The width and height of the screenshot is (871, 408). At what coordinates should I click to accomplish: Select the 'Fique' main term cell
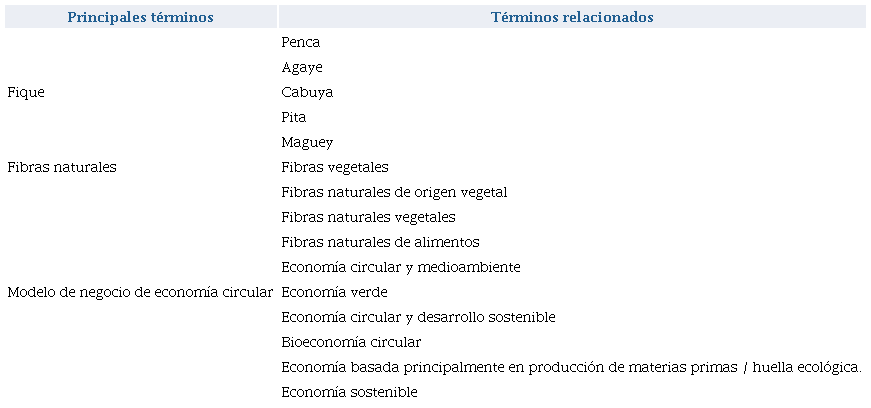click(26, 92)
